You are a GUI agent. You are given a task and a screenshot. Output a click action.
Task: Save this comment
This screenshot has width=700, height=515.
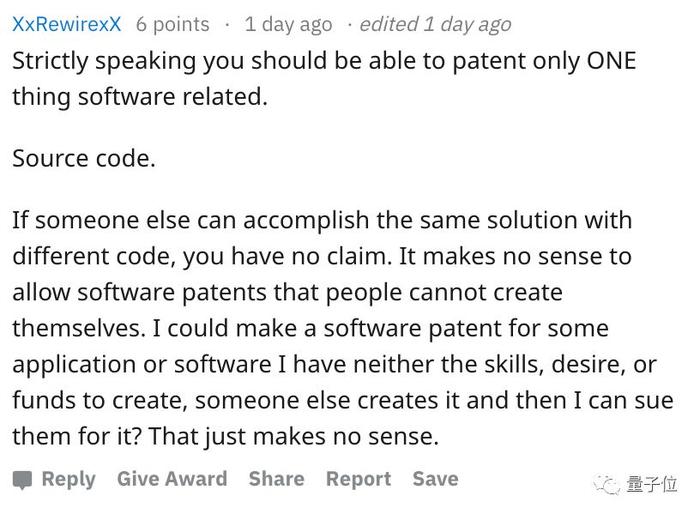click(435, 478)
